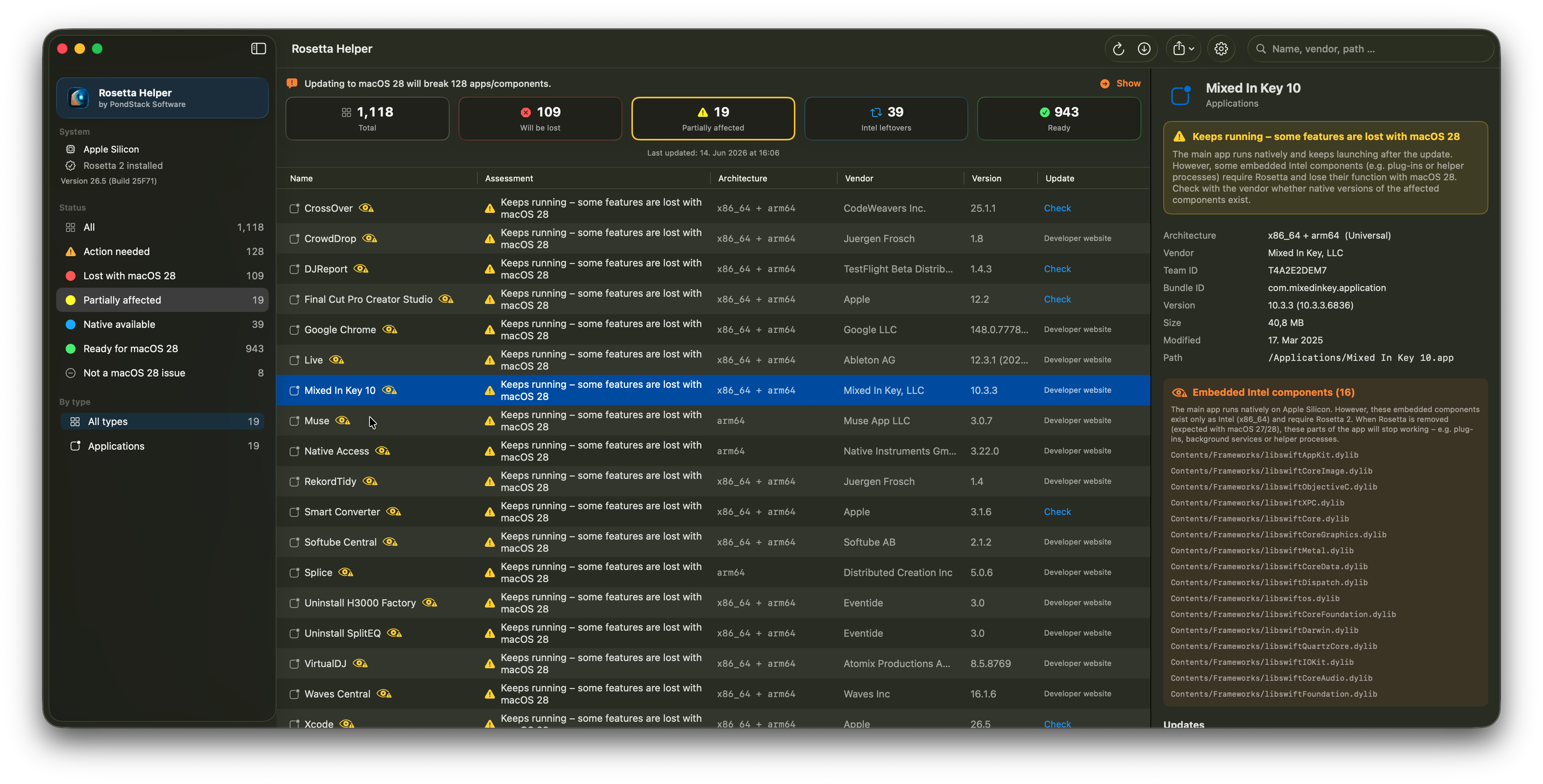Select Action needed filter in sidebar
Image resolution: width=1543 pixels, height=784 pixels.
tap(163, 251)
